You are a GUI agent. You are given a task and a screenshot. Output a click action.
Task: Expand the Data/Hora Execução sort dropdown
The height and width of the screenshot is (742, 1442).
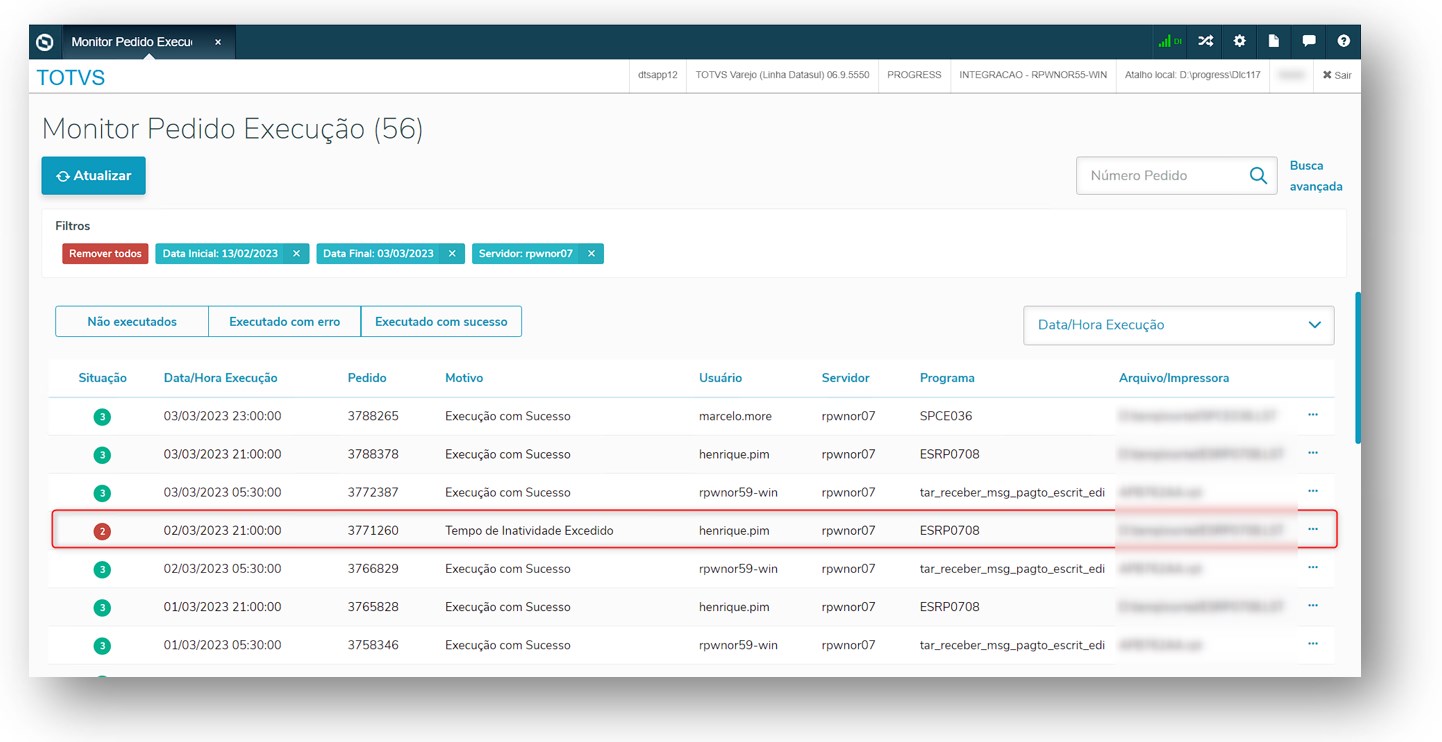1178,325
